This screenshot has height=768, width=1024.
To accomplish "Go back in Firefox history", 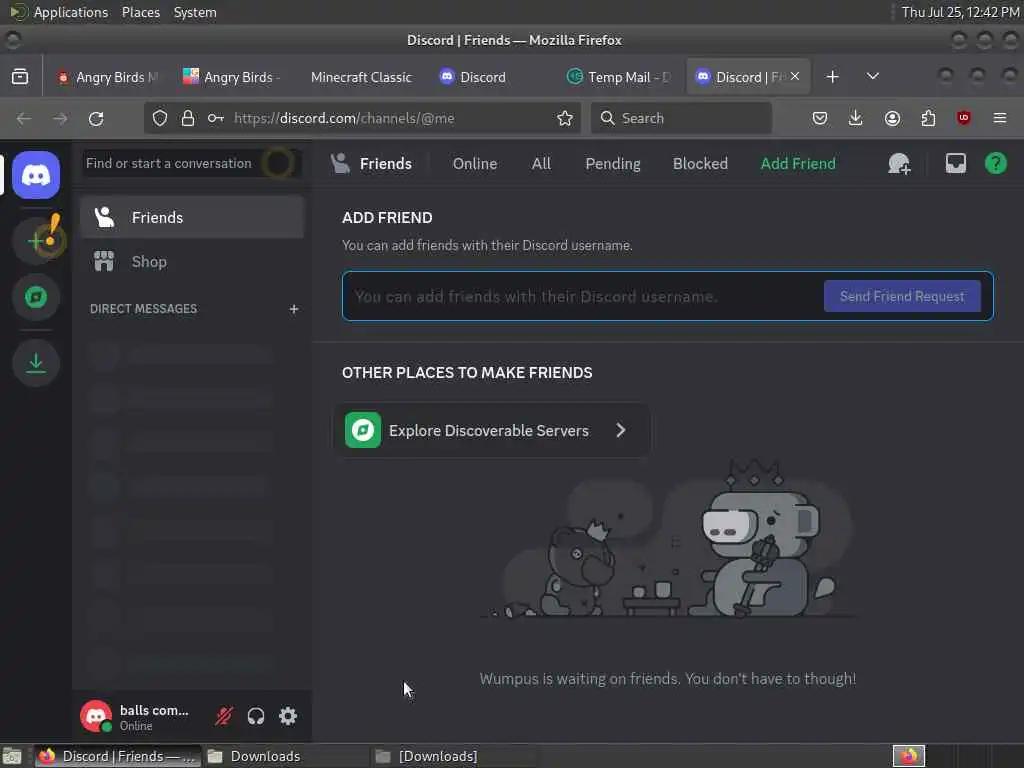I will click(x=24, y=118).
